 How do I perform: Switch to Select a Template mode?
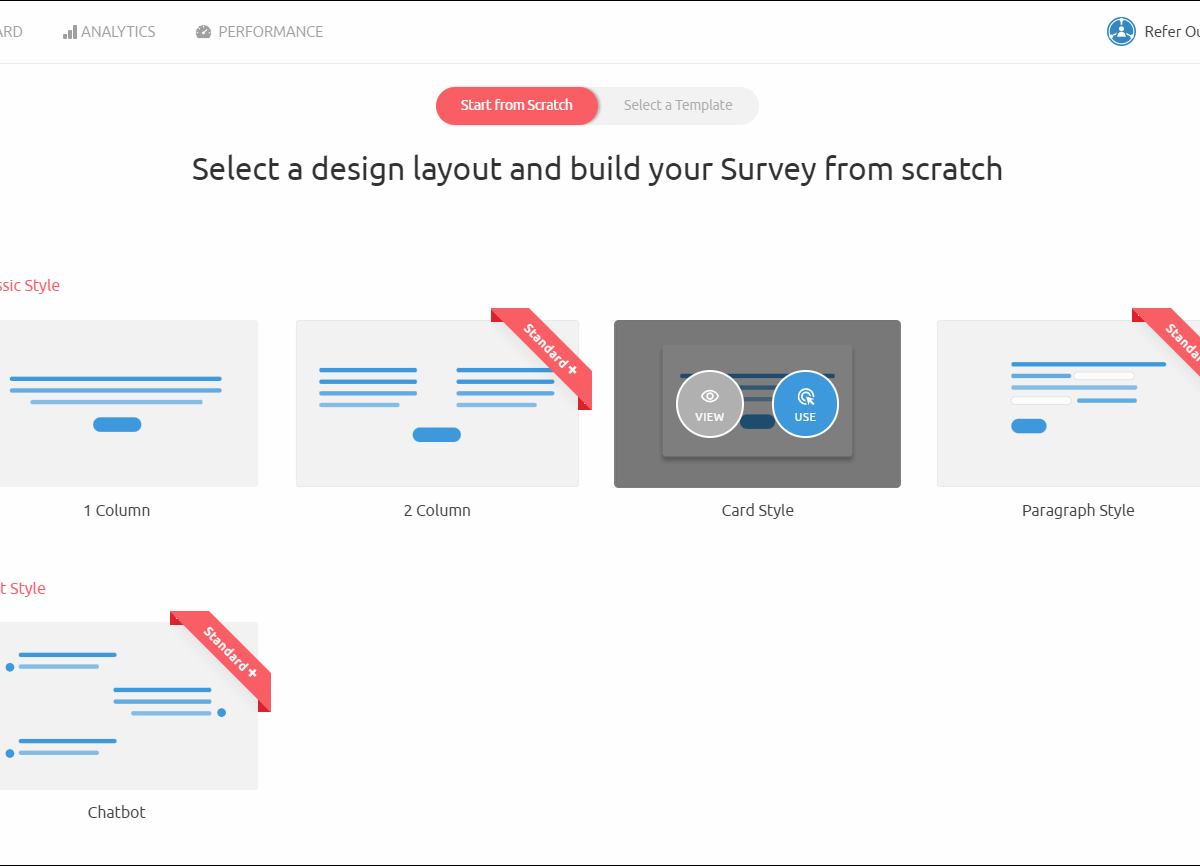(678, 105)
